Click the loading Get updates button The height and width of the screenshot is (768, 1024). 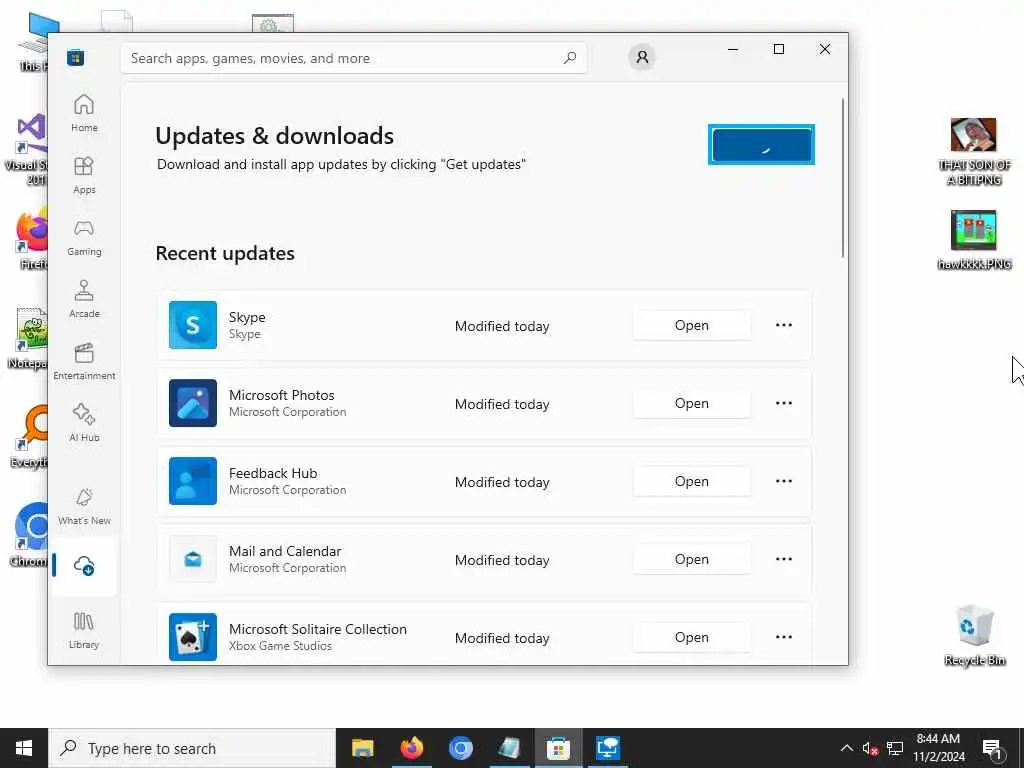point(761,144)
